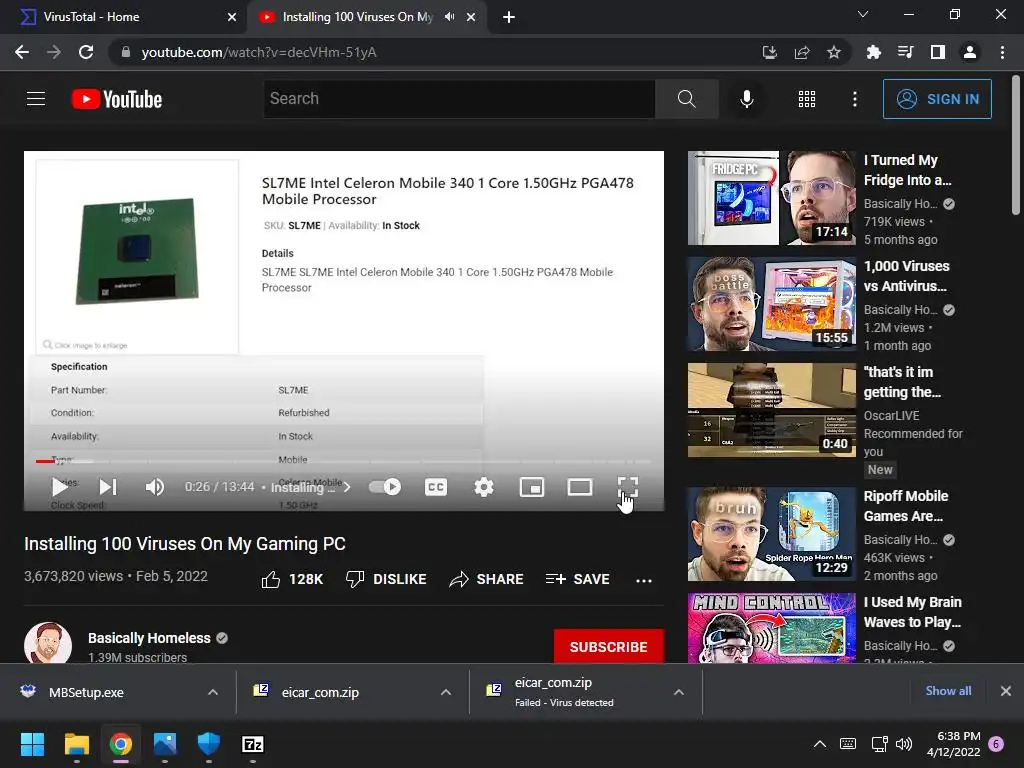Open the YouTube apps grid
Image resolution: width=1024 pixels, height=768 pixels.
[807, 99]
